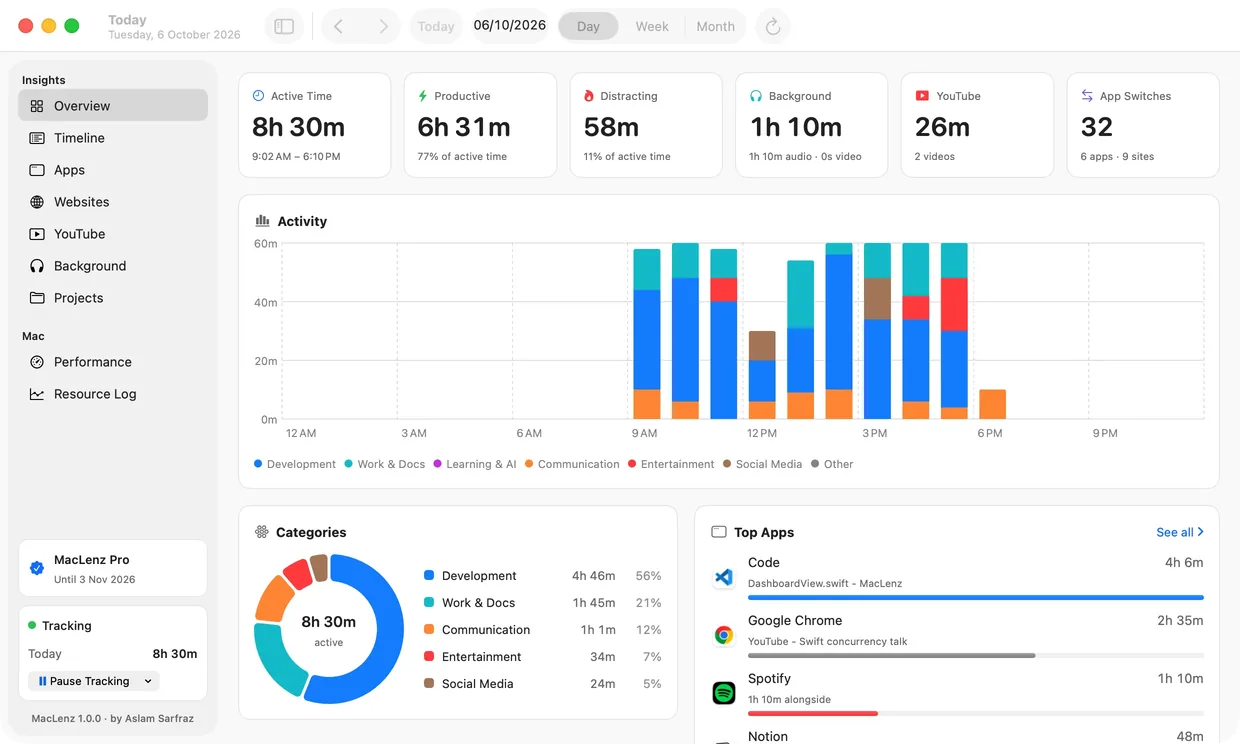The width and height of the screenshot is (1240, 744).
Task: Open the Resource Log section
Action: (x=113, y=394)
